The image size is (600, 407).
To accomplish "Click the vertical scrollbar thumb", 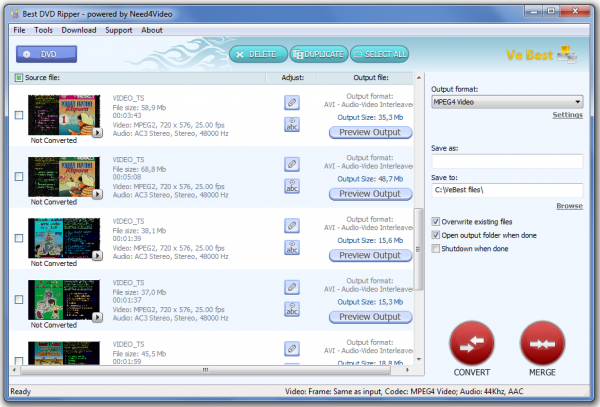I will click(419, 249).
